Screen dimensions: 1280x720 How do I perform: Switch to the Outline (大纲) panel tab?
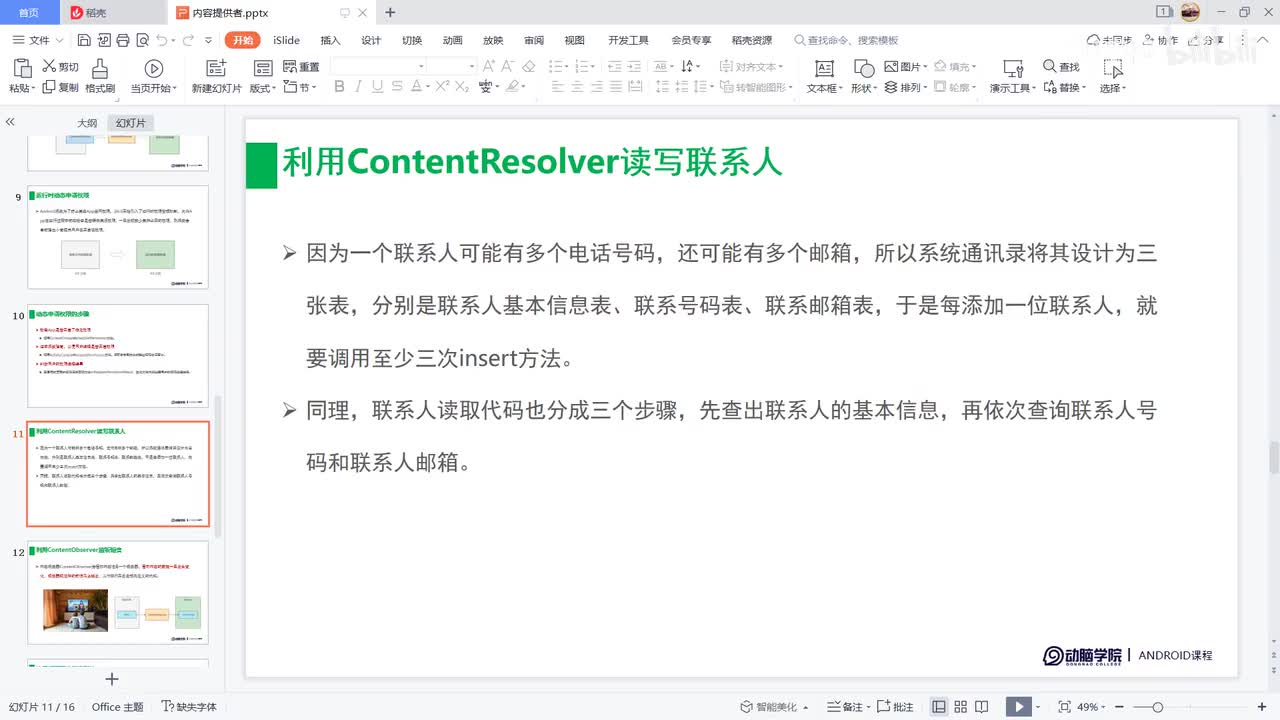pyautogui.click(x=88, y=123)
